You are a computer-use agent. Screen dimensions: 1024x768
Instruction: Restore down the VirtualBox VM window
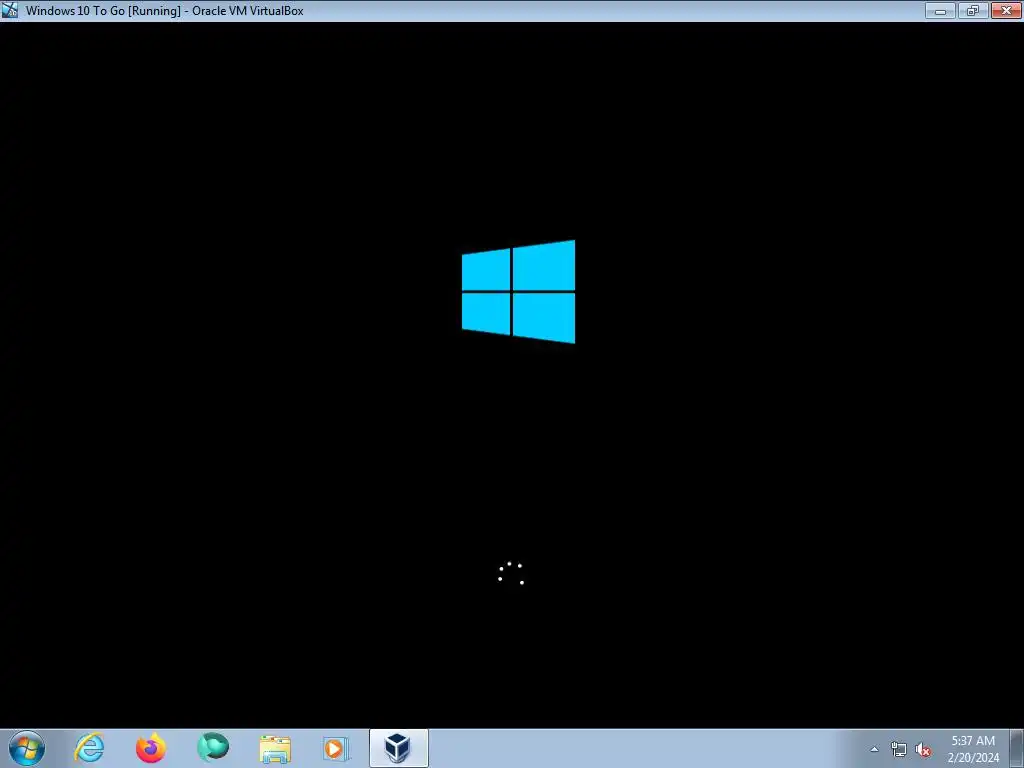[x=973, y=10]
